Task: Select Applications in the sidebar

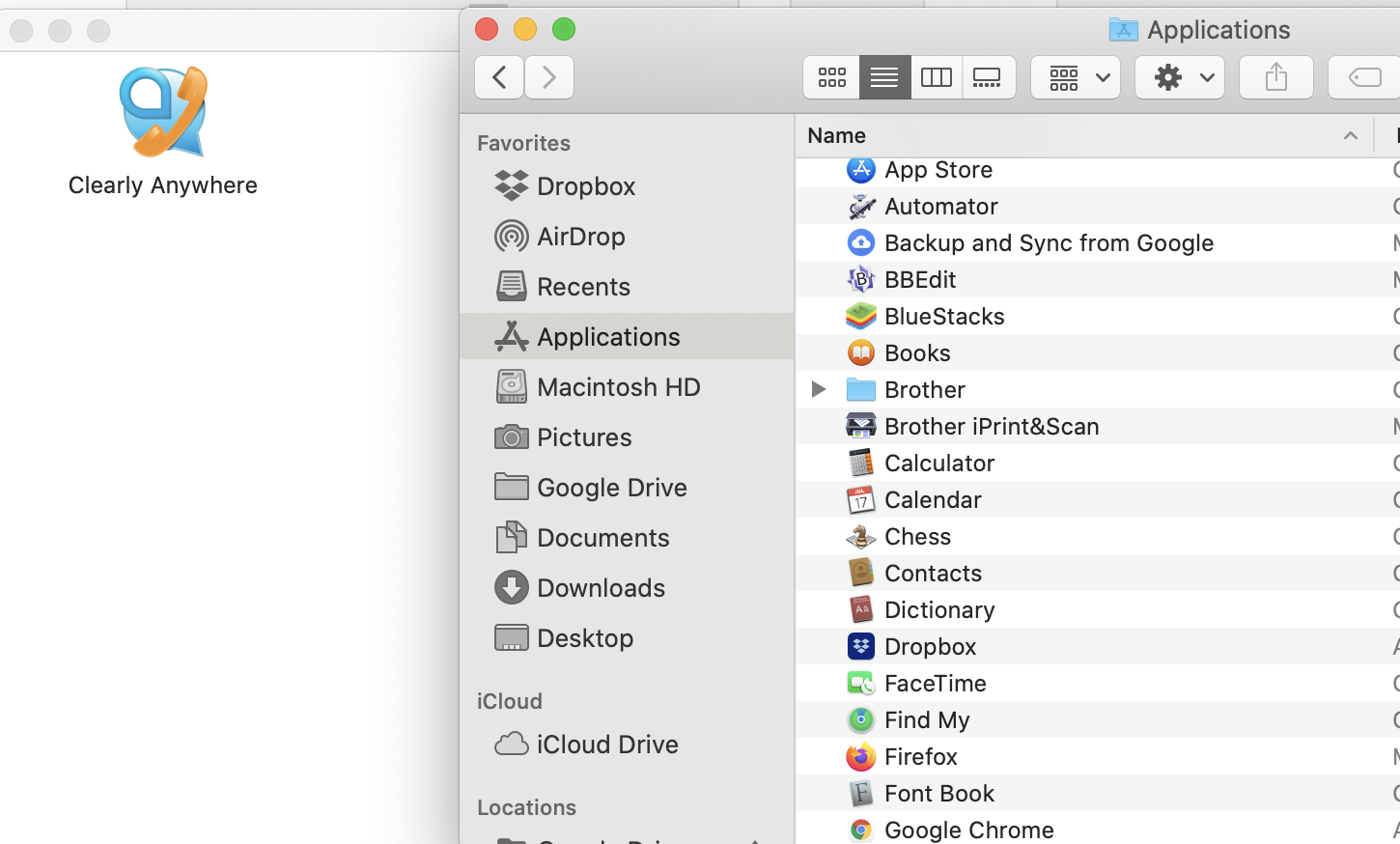Action: (628, 336)
